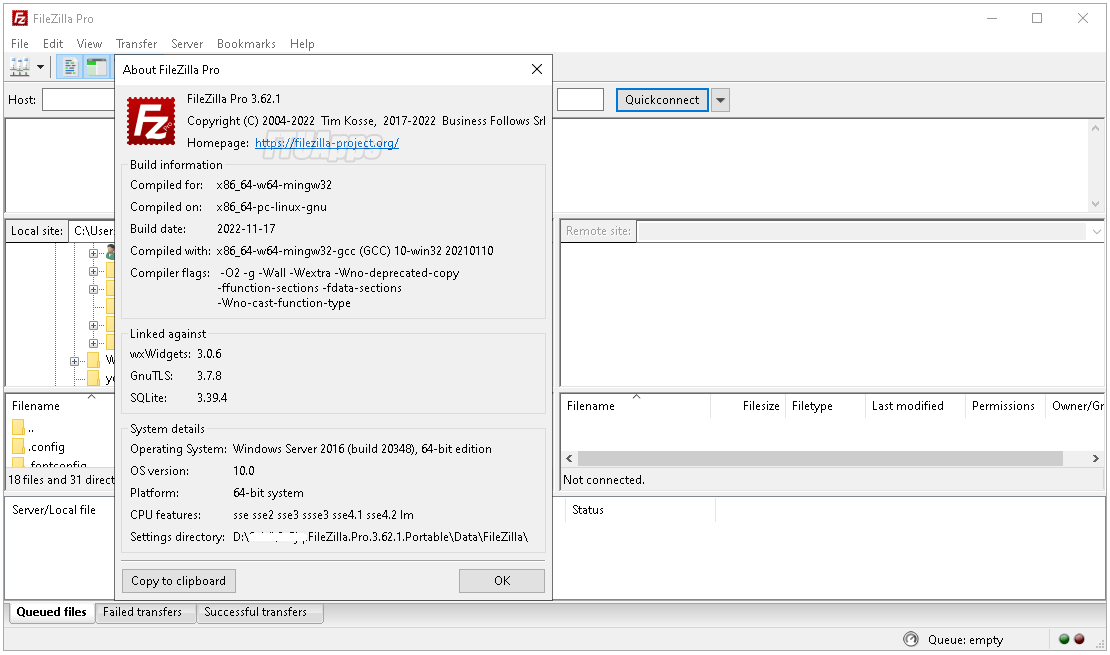Click OK to dismiss About dialog
The height and width of the screenshot is (655, 1110).
point(501,581)
